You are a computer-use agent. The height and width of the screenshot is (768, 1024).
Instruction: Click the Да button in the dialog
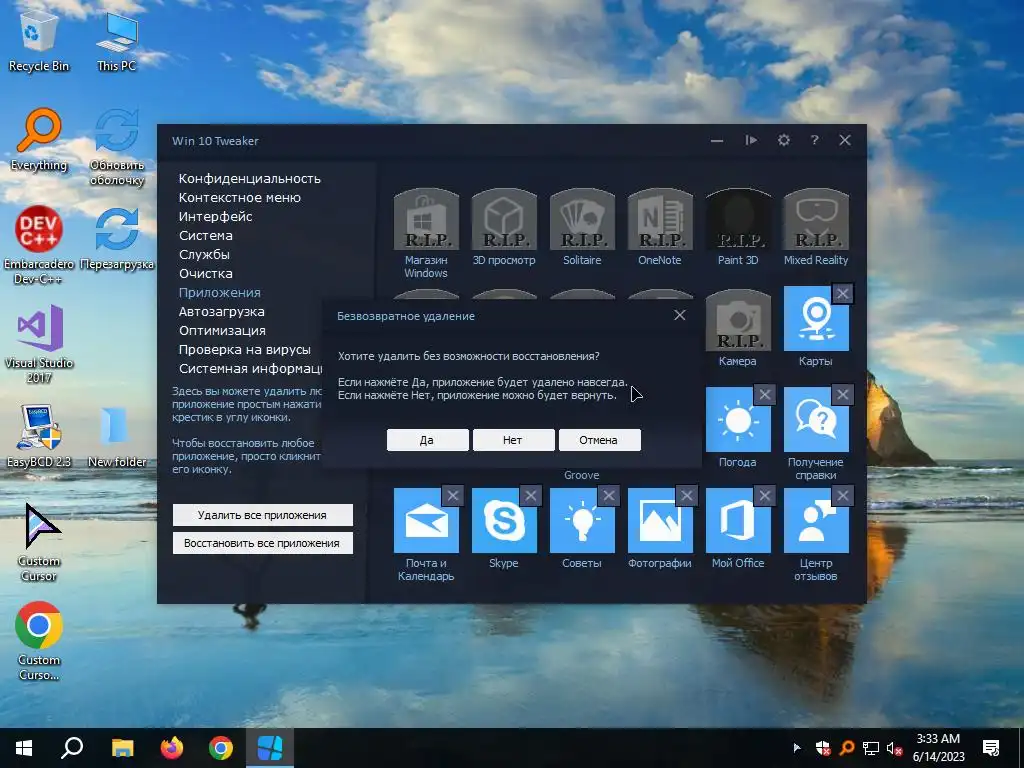427,440
